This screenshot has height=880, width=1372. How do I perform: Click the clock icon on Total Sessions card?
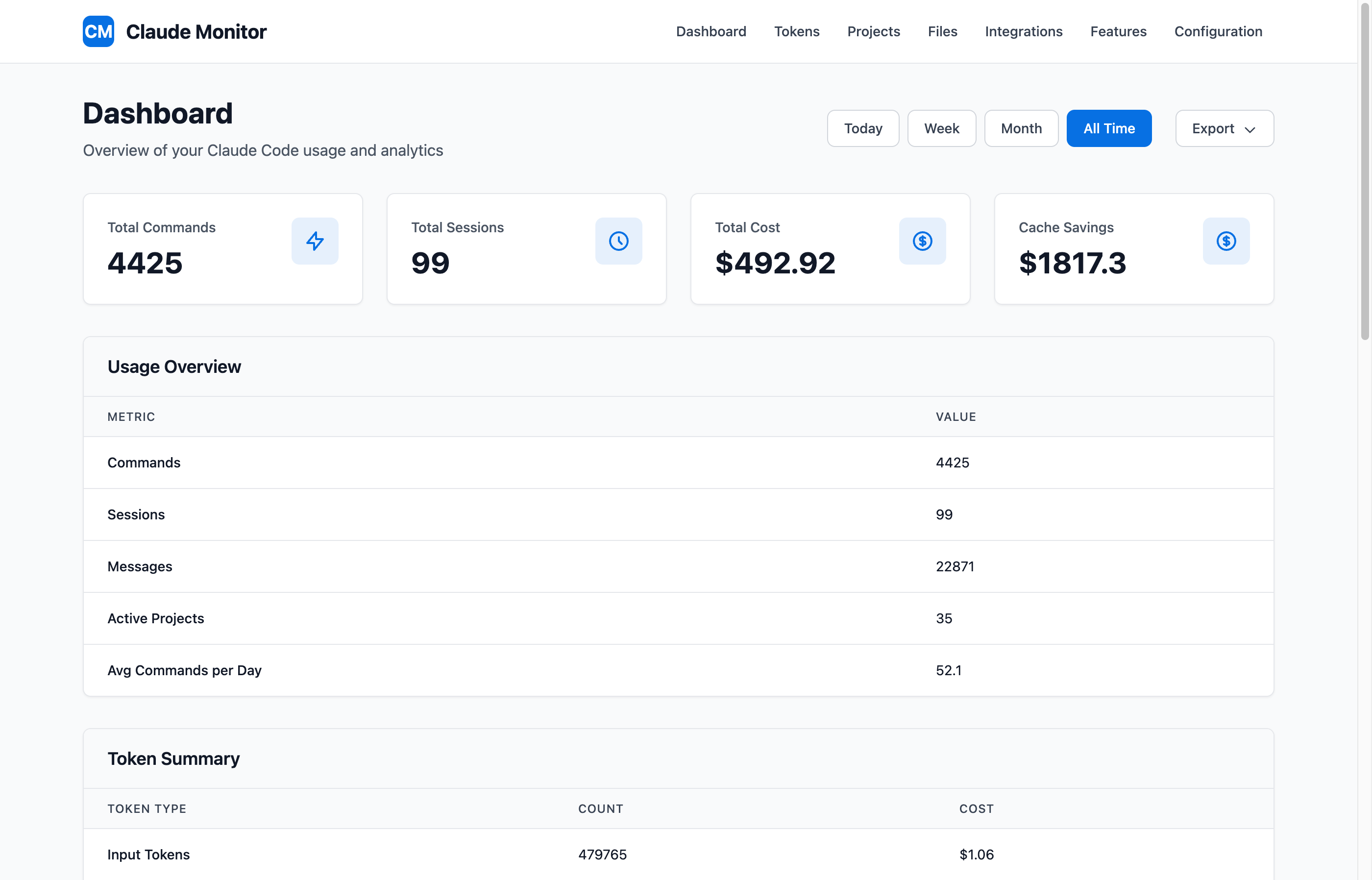click(619, 241)
